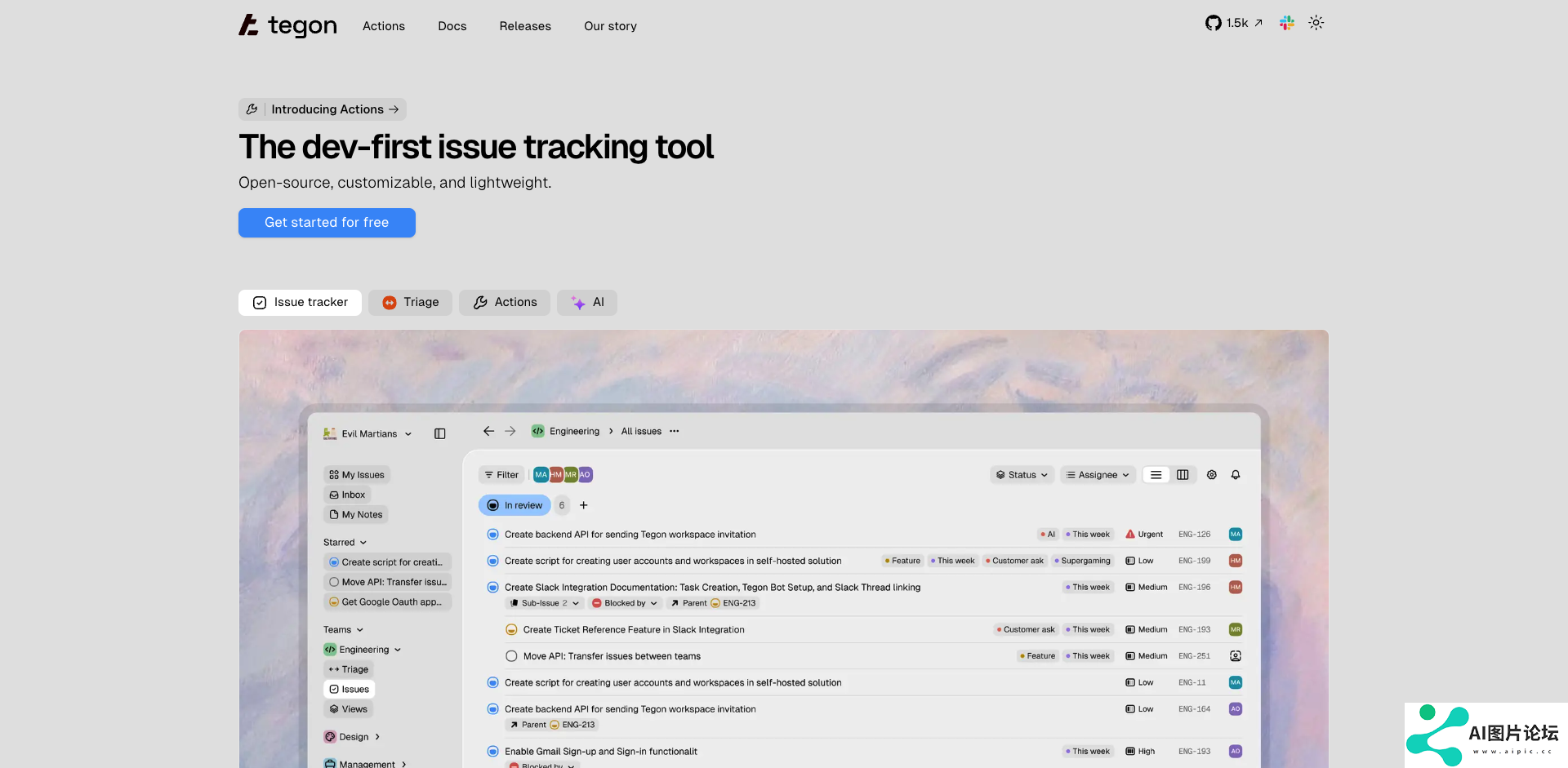Viewport: 1568px width, 768px height.
Task: Click the HM assignee avatar filter
Action: pyautogui.click(x=555, y=474)
